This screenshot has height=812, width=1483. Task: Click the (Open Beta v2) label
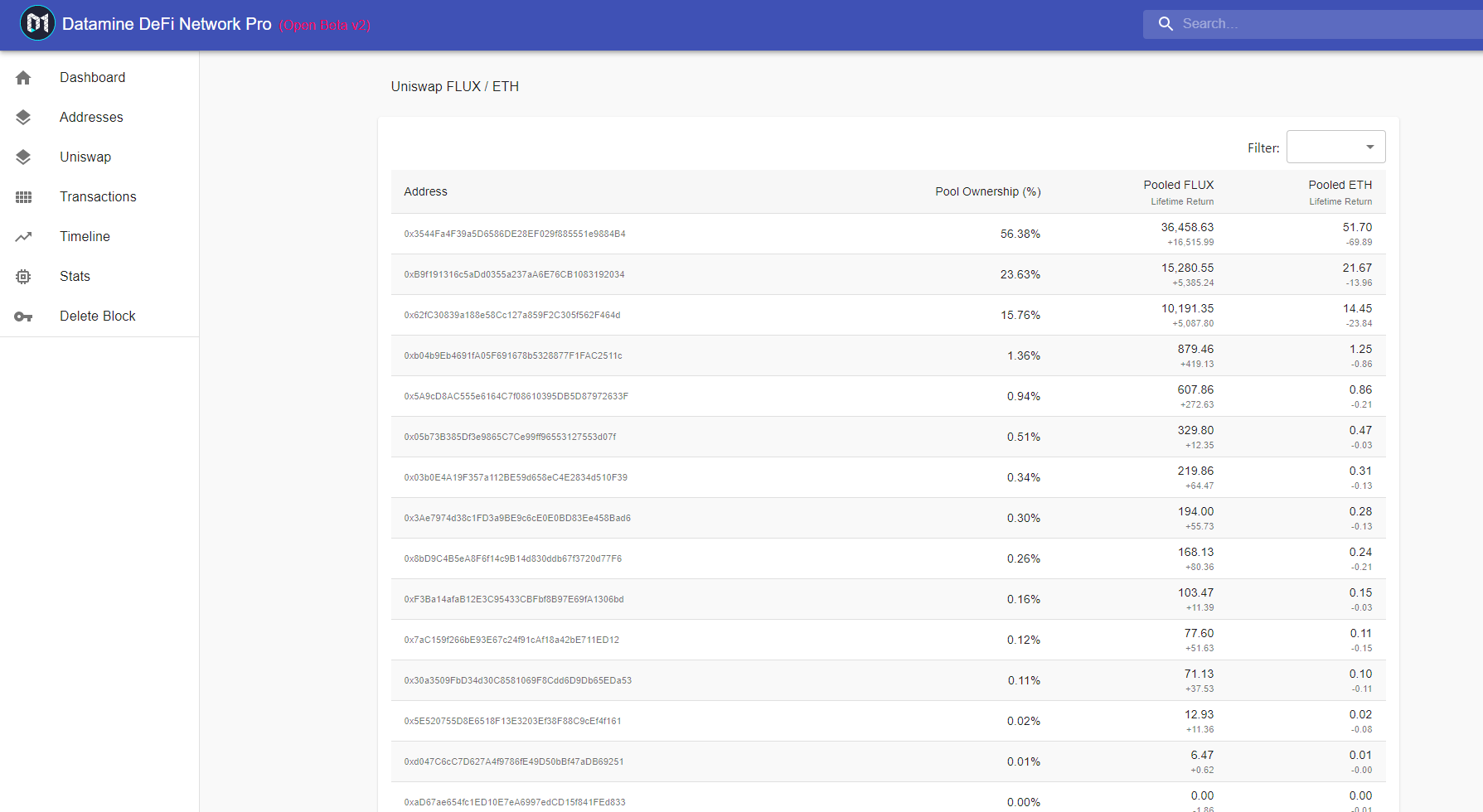coord(325,25)
